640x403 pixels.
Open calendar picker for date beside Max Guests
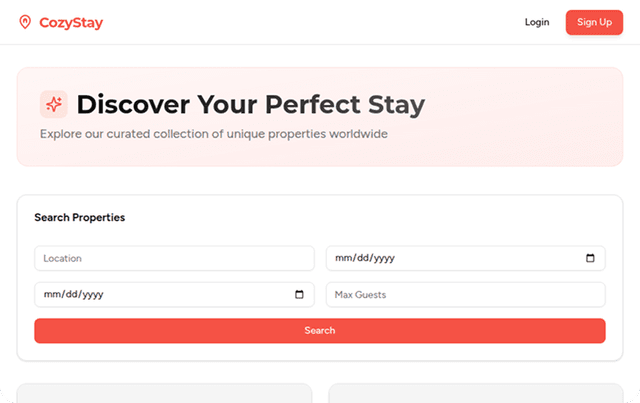click(299, 294)
